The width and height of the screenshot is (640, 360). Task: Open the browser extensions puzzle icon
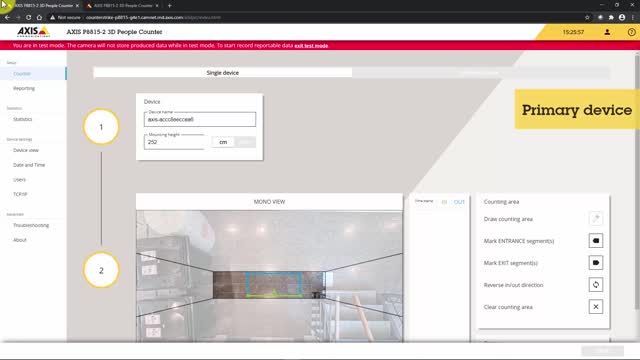(611, 17)
